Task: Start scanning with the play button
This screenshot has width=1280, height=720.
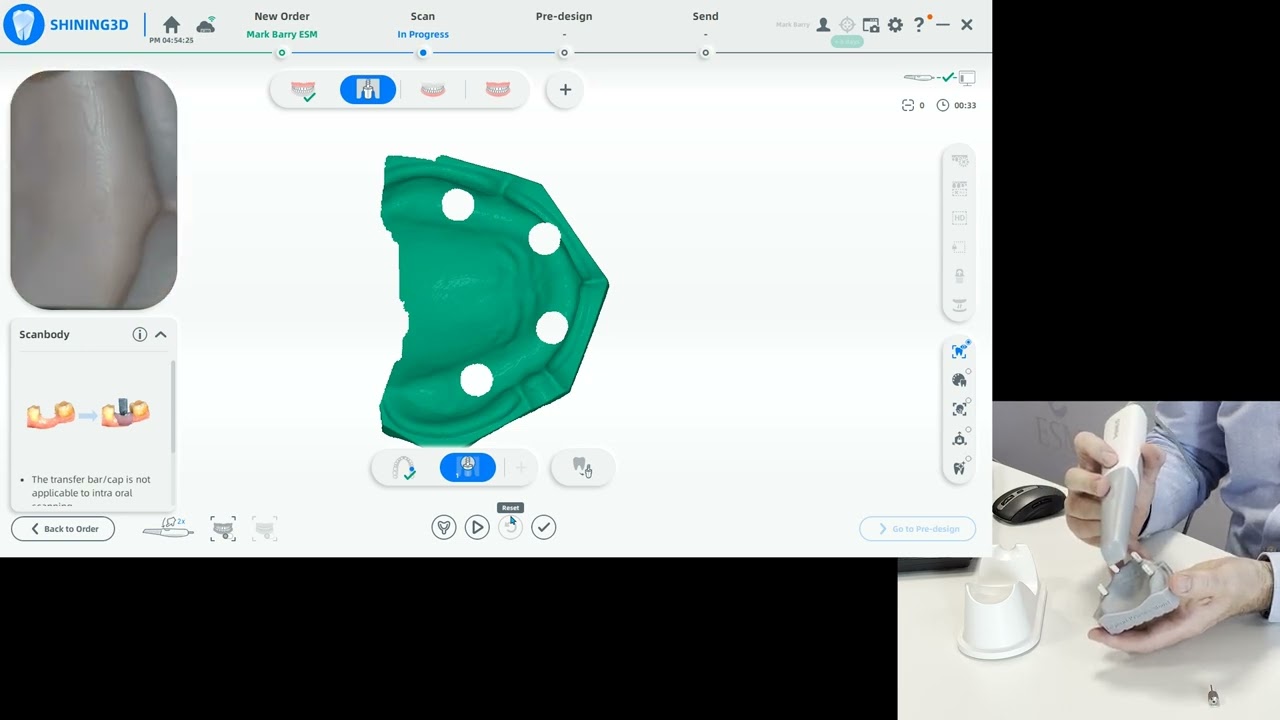Action: point(477,527)
